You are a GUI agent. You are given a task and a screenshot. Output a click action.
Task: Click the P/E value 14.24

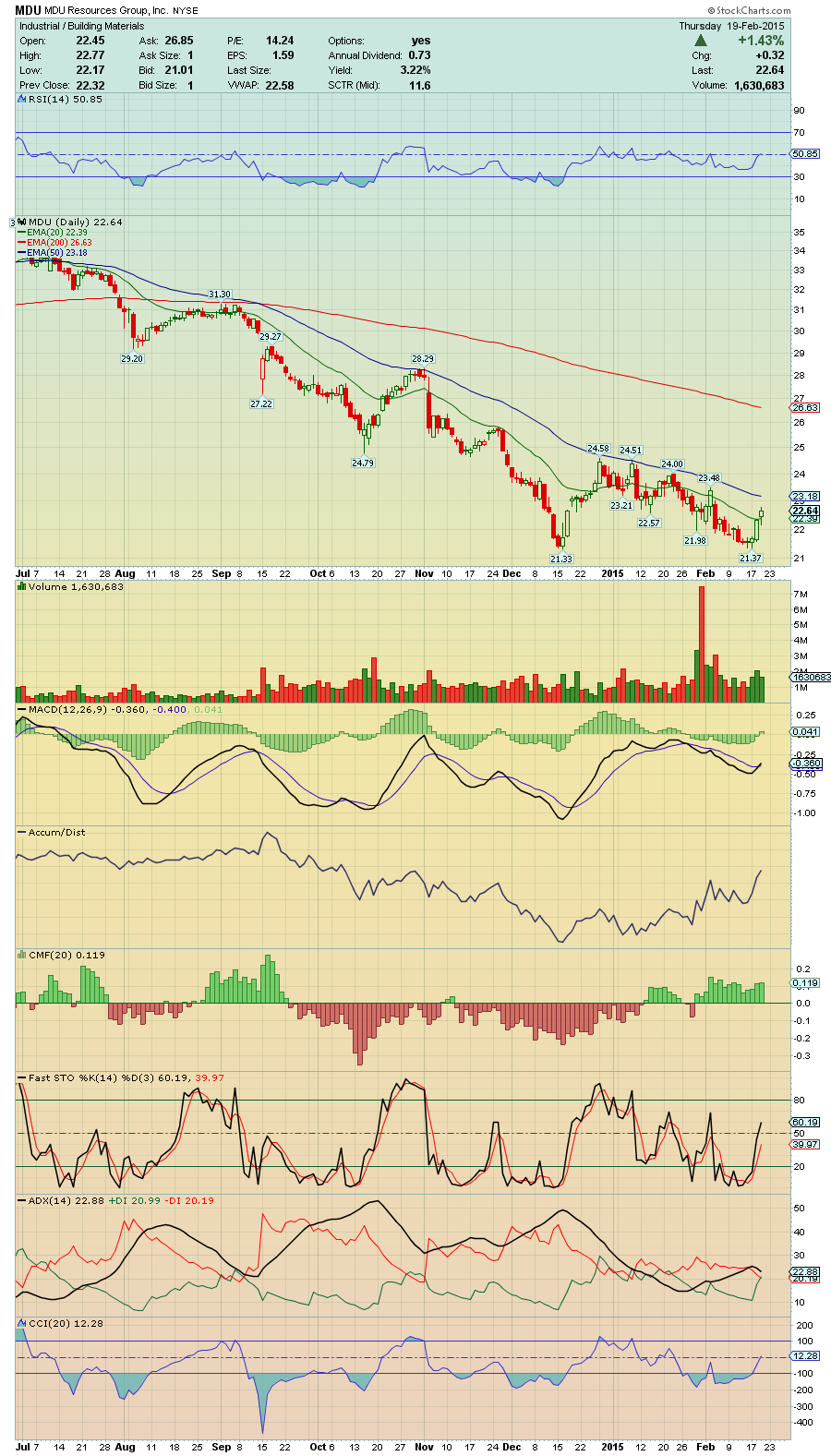click(x=280, y=41)
